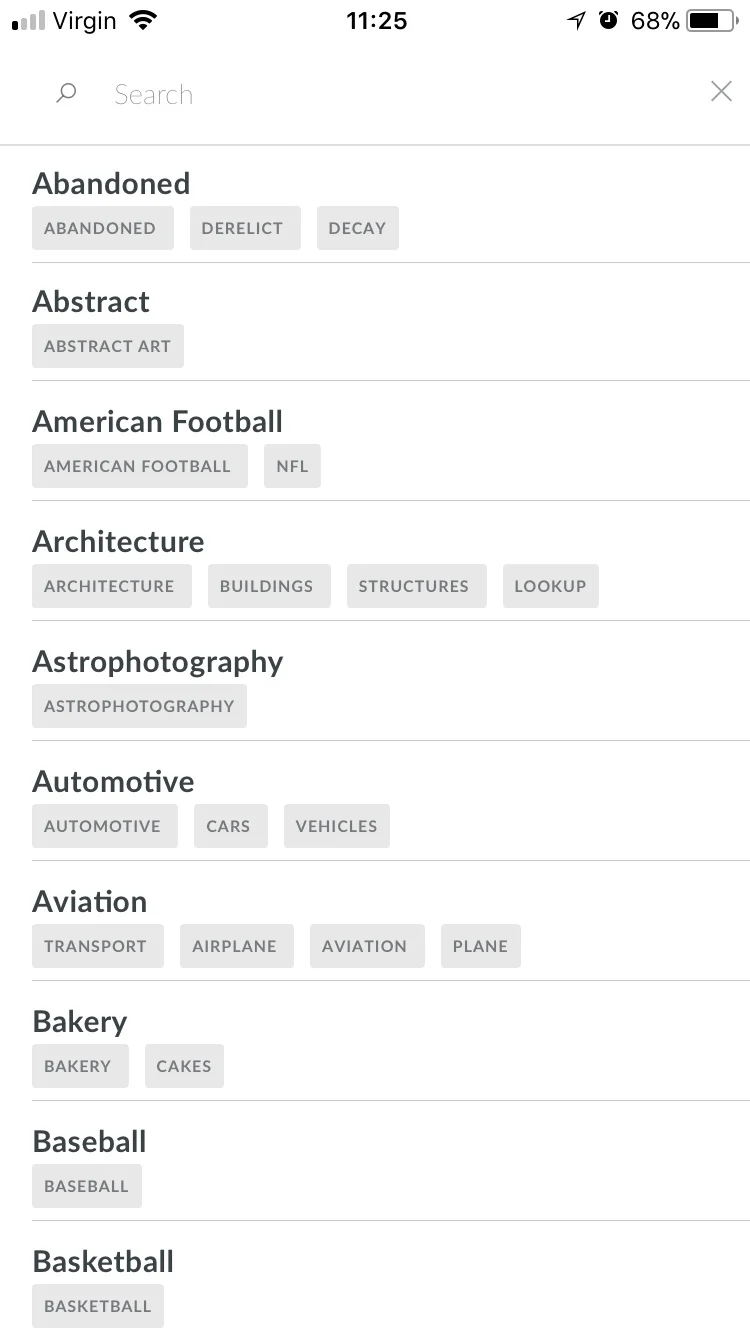Image resolution: width=750 pixels, height=1334 pixels.
Task: Open the Bakery category heading
Action: tap(80, 1022)
